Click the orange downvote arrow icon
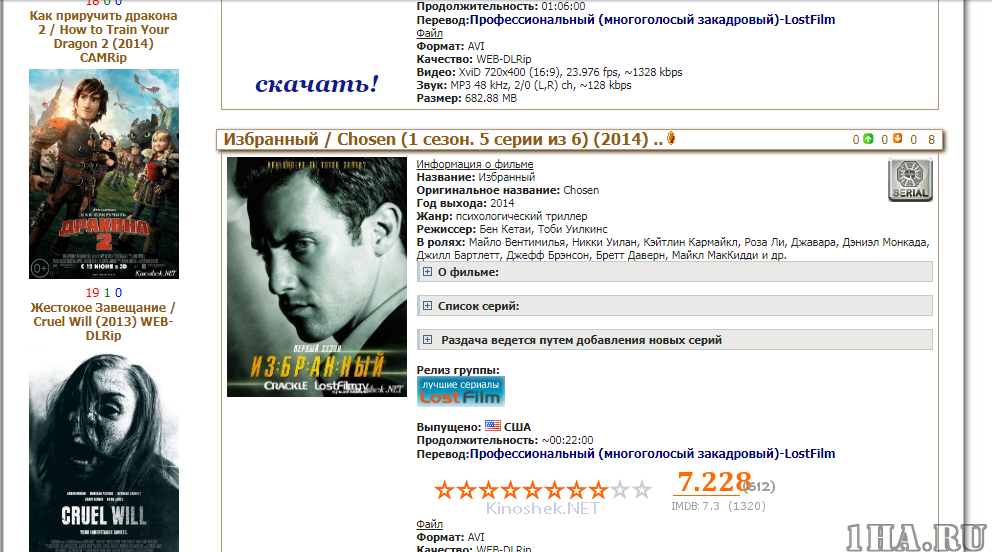The width and height of the screenshot is (992, 552). [x=897, y=138]
